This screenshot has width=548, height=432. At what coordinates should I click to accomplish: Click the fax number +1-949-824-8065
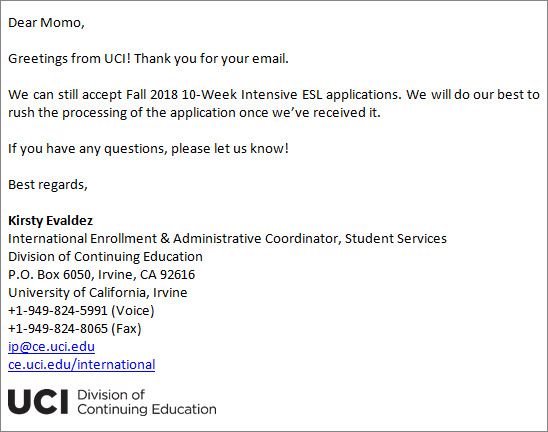click(x=58, y=329)
